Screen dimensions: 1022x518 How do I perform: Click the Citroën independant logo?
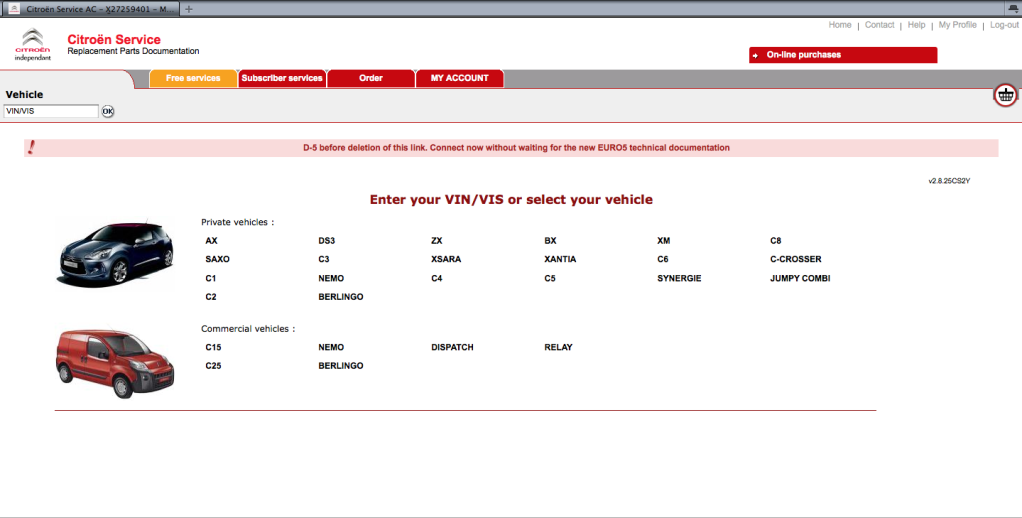(x=33, y=45)
